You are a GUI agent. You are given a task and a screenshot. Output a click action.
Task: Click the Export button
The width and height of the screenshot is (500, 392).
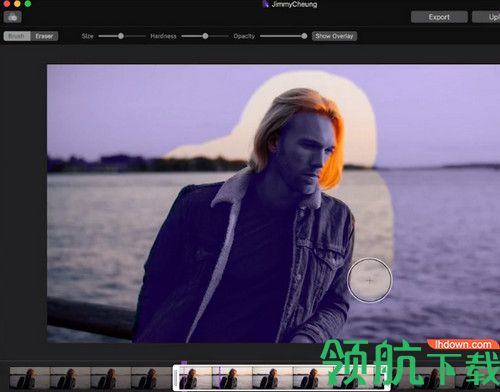[439, 17]
